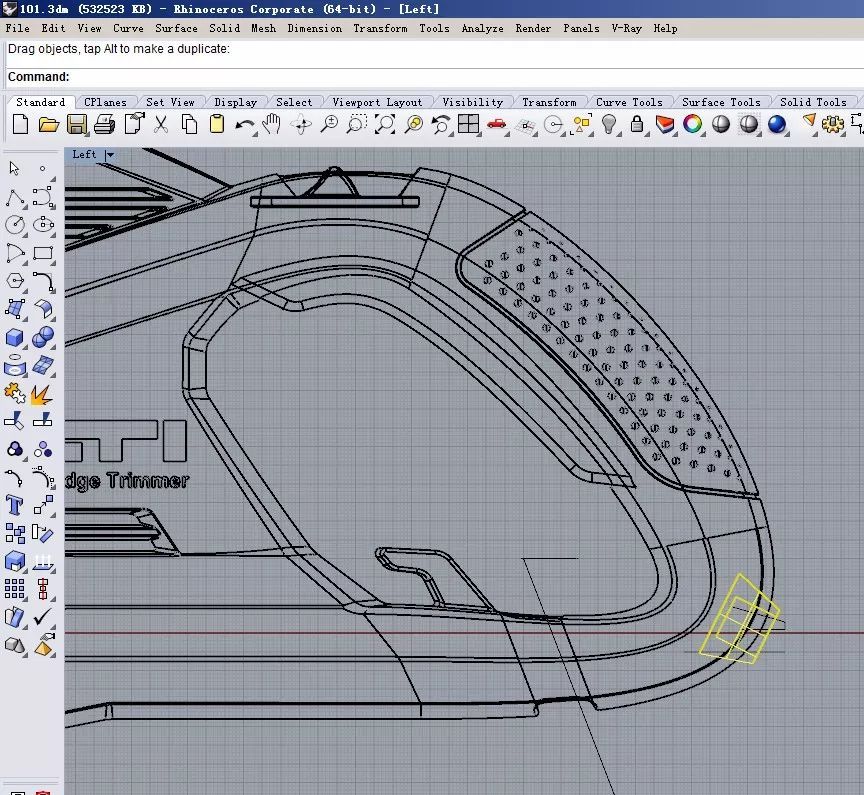This screenshot has height=795, width=864.
Task: Toggle the four-viewport layout icon
Action: tap(468, 125)
